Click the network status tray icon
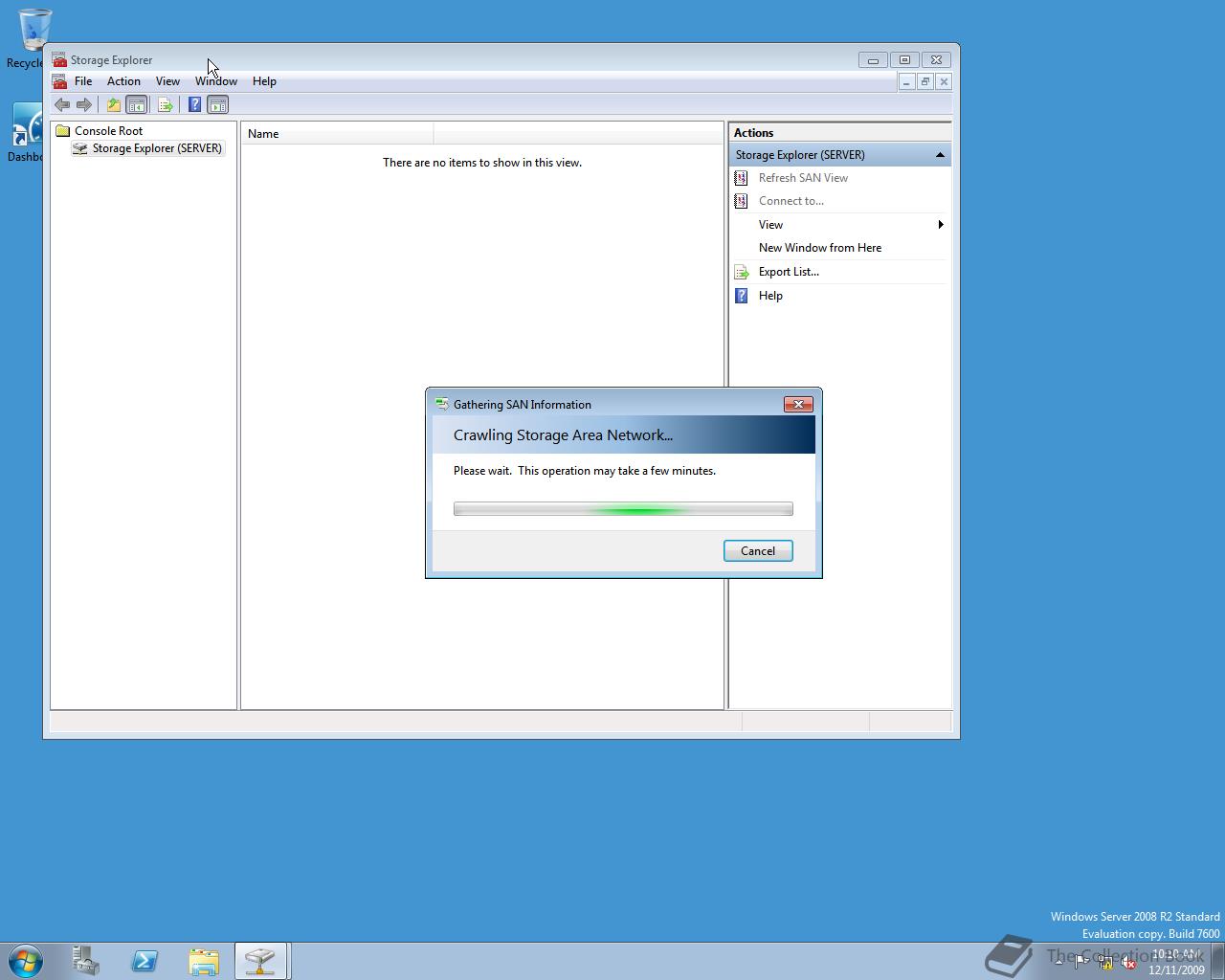 click(1105, 962)
